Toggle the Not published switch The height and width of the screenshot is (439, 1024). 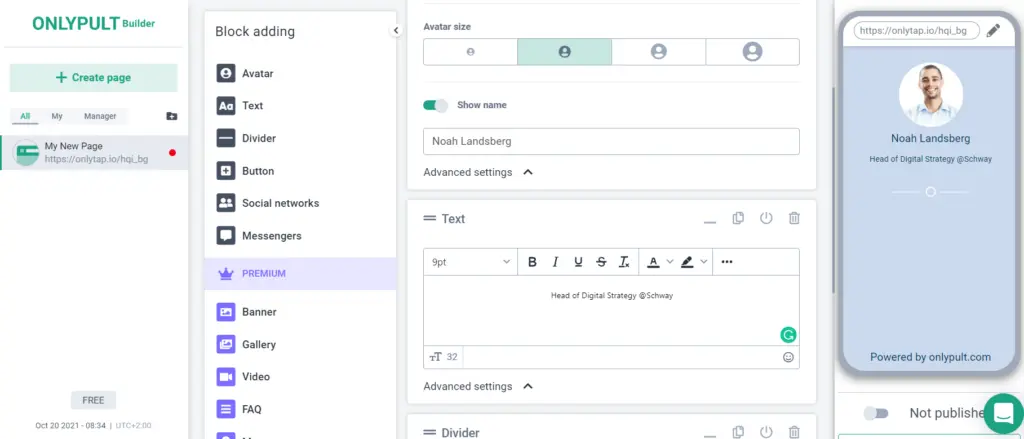(876, 413)
